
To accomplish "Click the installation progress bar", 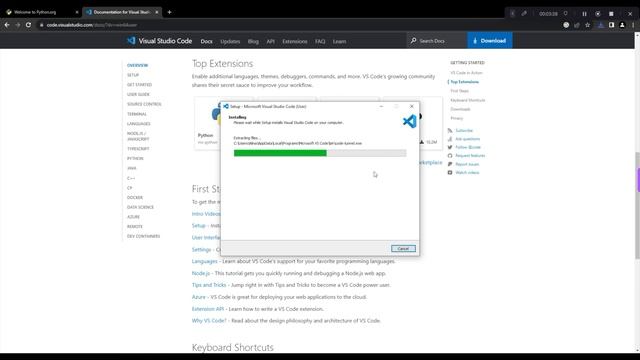I will click(x=320, y=153).
